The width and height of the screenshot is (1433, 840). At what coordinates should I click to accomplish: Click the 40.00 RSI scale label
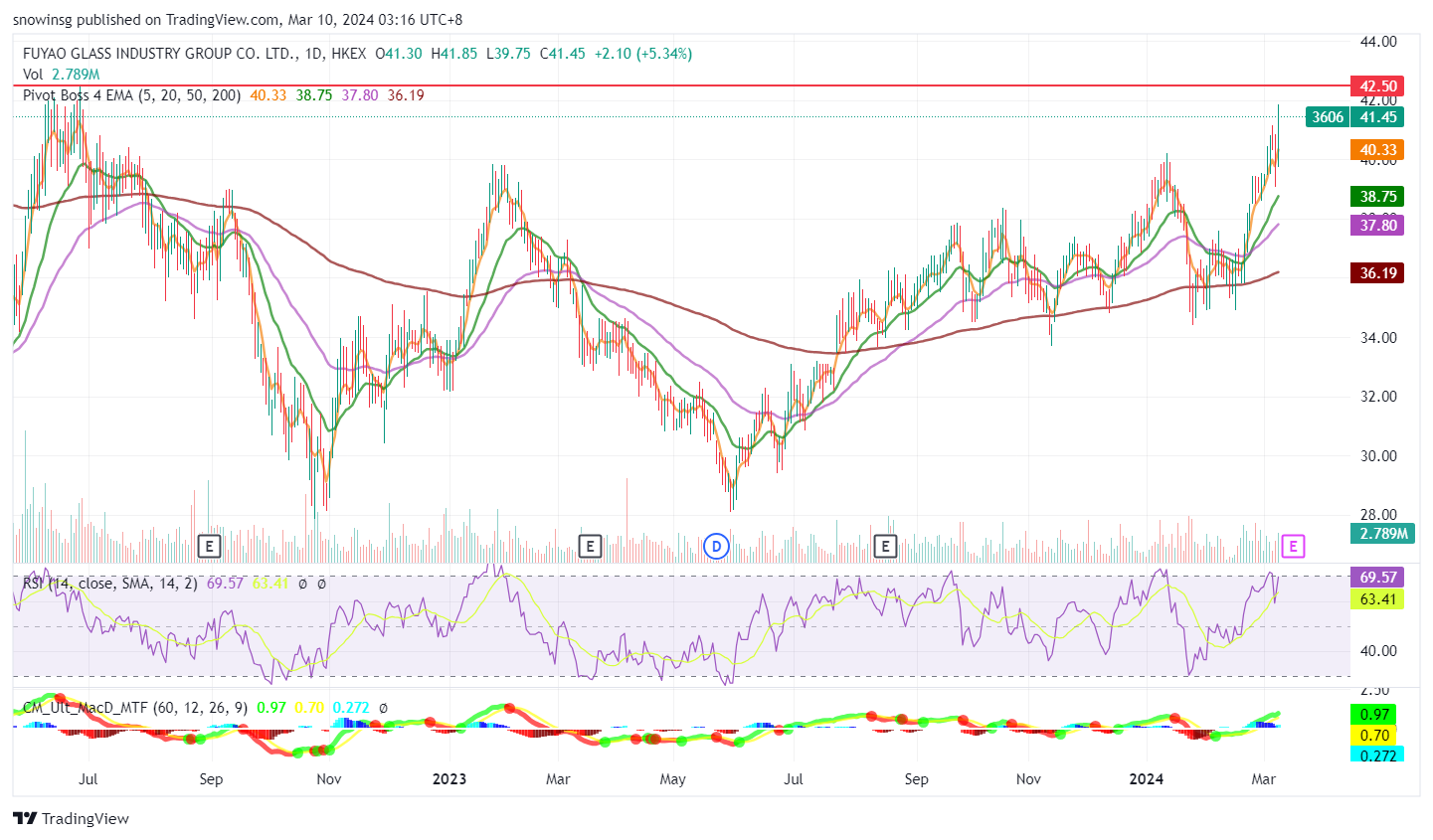[1378, 651]
